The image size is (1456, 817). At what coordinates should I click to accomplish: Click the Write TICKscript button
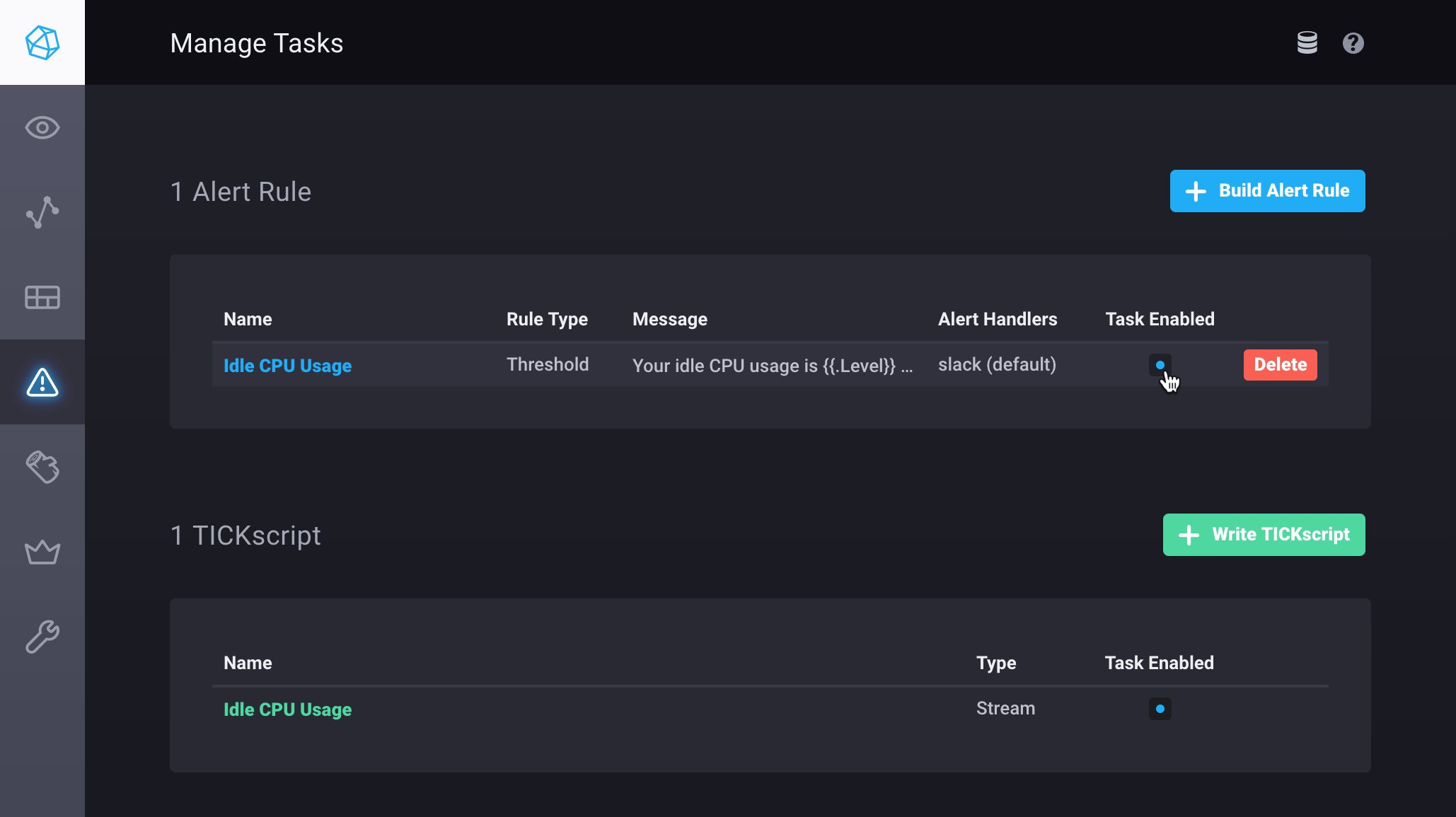(x=1264, y=535)
